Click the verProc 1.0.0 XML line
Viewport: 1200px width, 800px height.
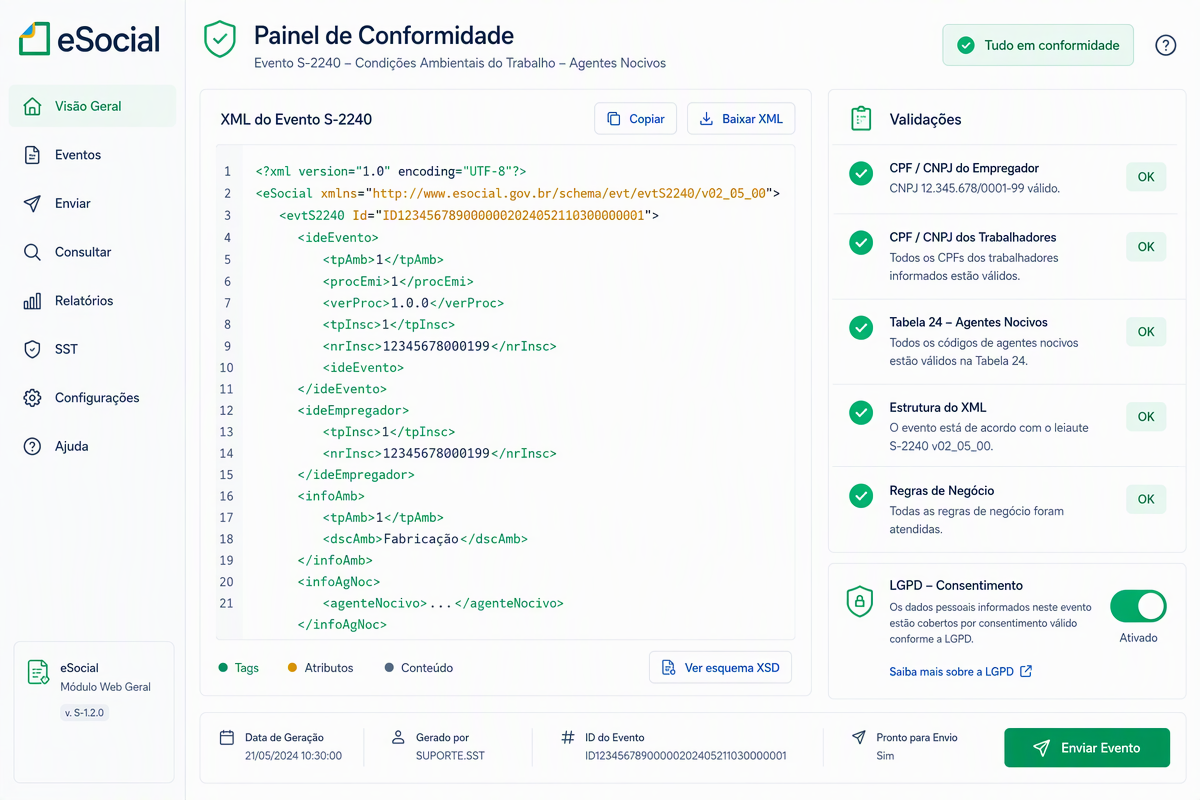click(x=413, y=303)
